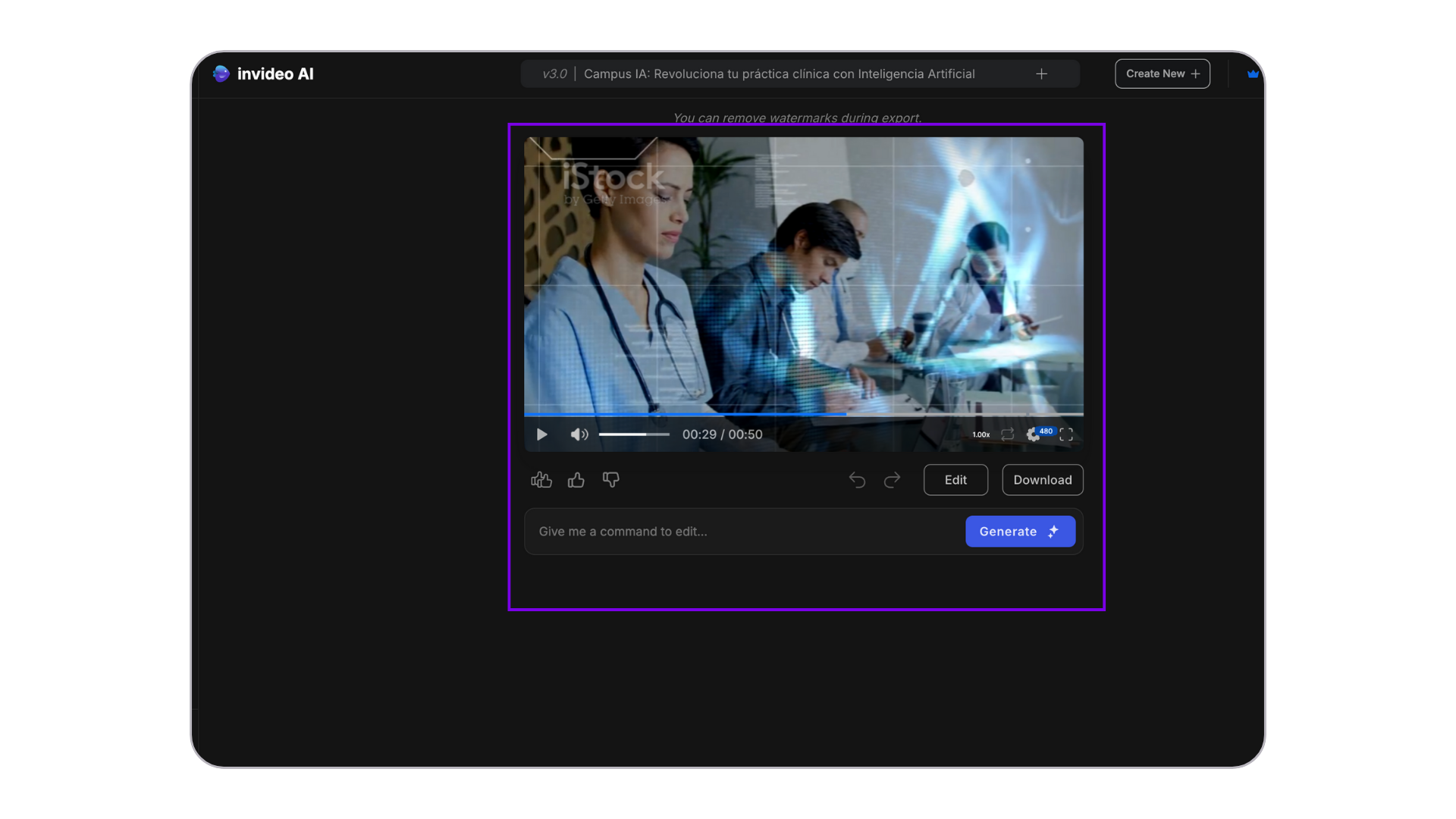The image size is (1456, 819).
Task: Mute the video audio
Action: pyautogui.click(x=579, y=435)
